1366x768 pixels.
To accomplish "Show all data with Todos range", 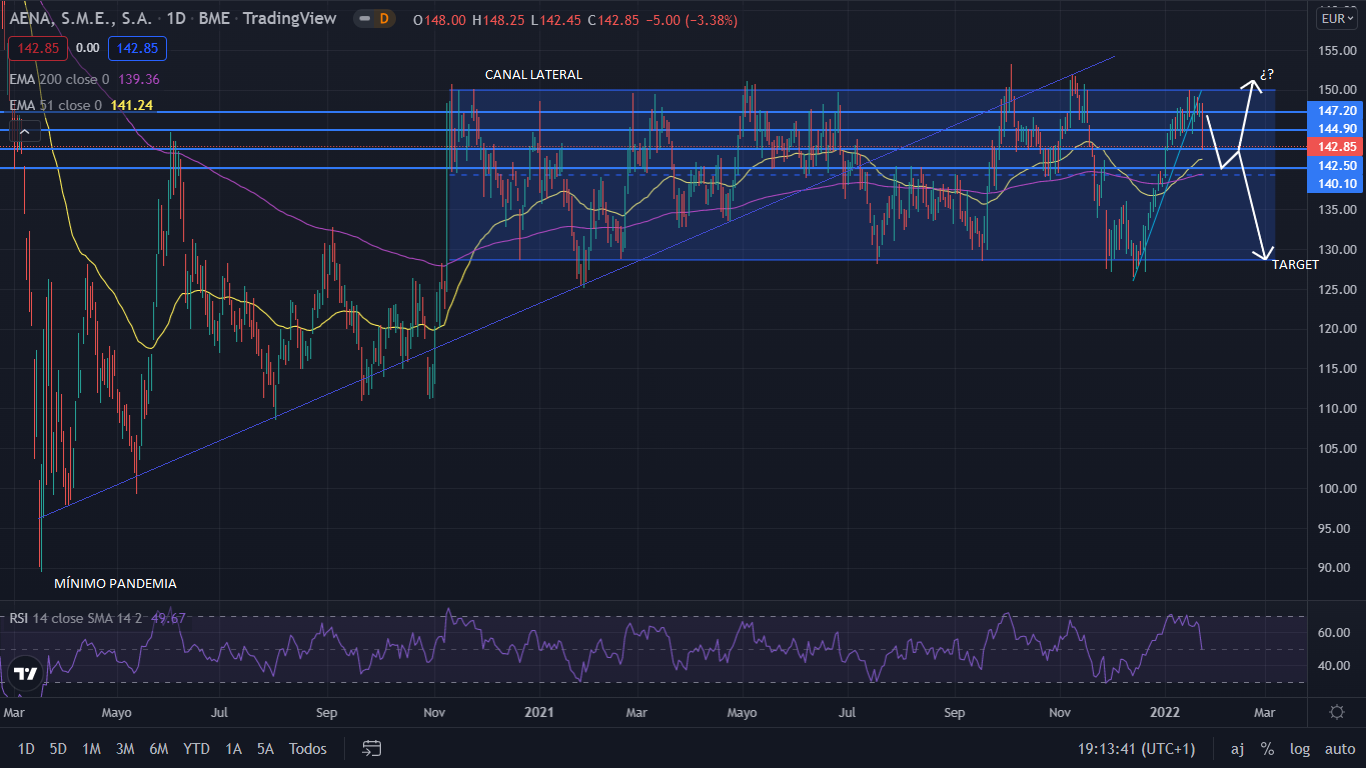I will [307, 748].
